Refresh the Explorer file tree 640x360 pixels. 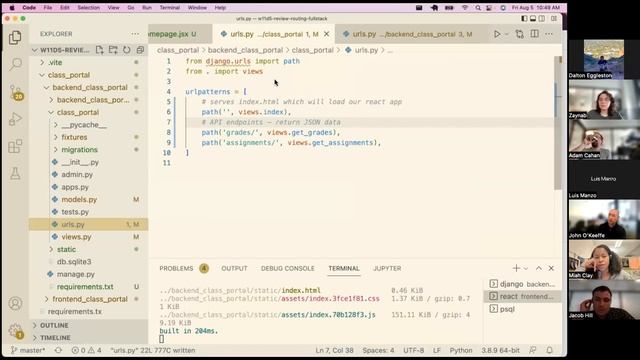pos(127,50)
